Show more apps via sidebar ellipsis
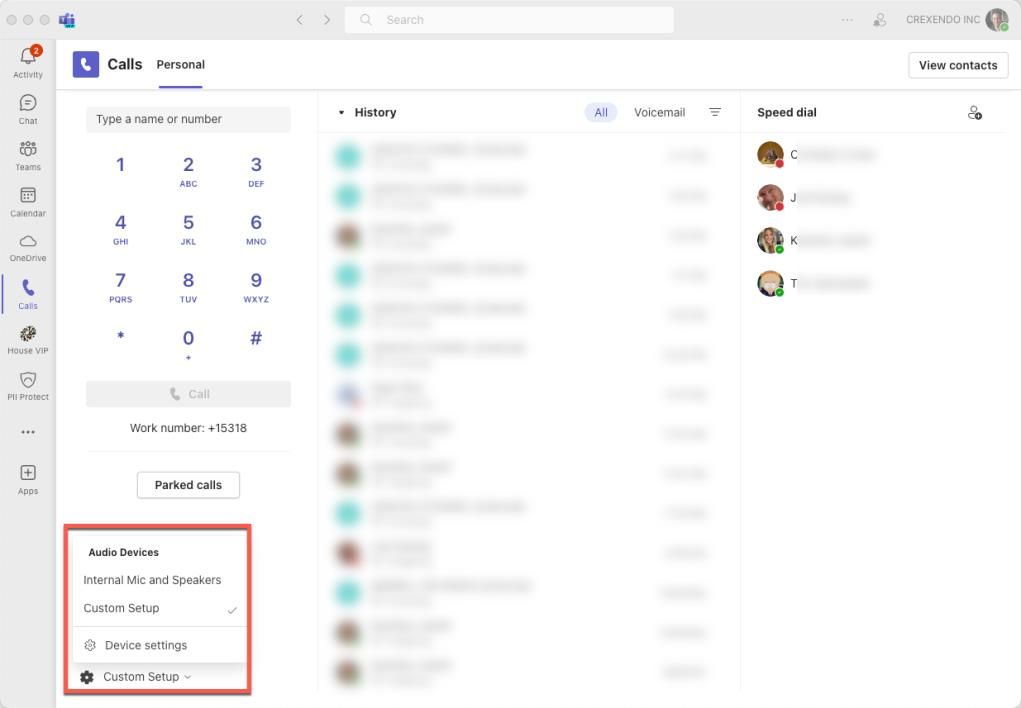This screenshot has width=1021, height=708. coord(28,432)
